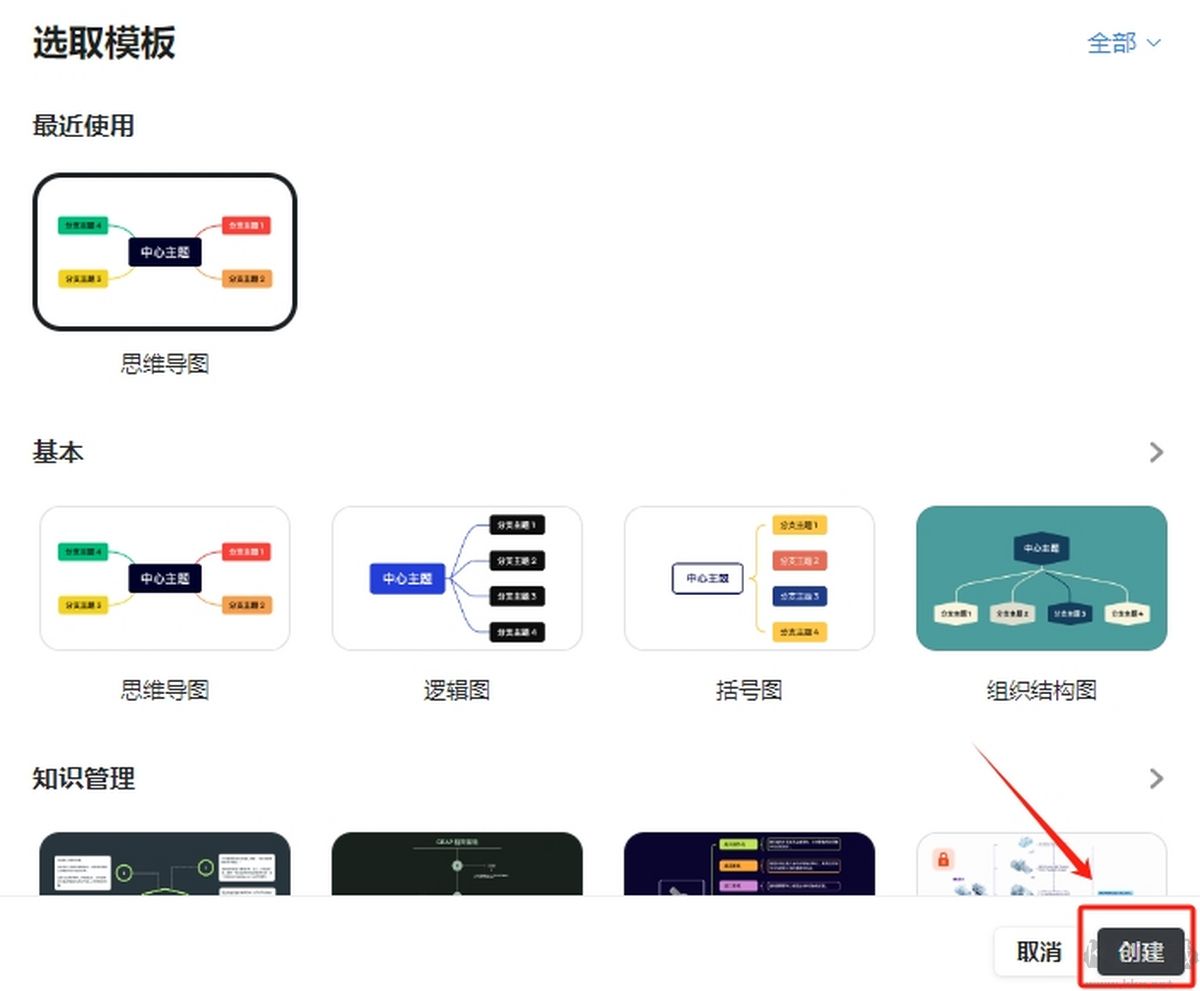Select the recently used 思维导图 template thumbnail
The image size is (1200, 991).
pos(165,252)
